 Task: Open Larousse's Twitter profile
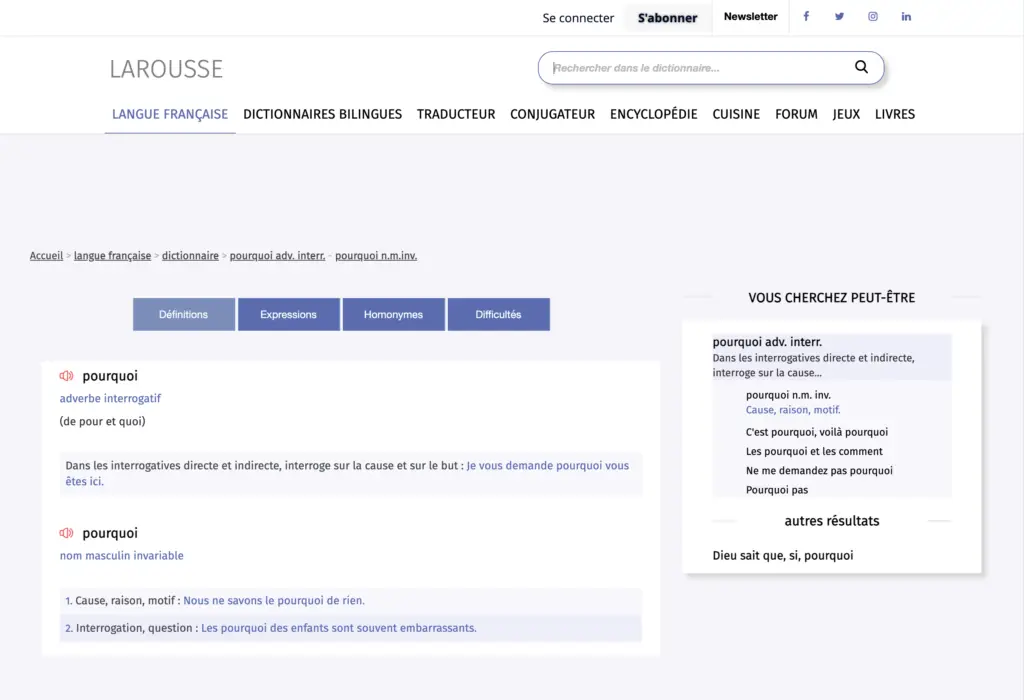point(839,16)
